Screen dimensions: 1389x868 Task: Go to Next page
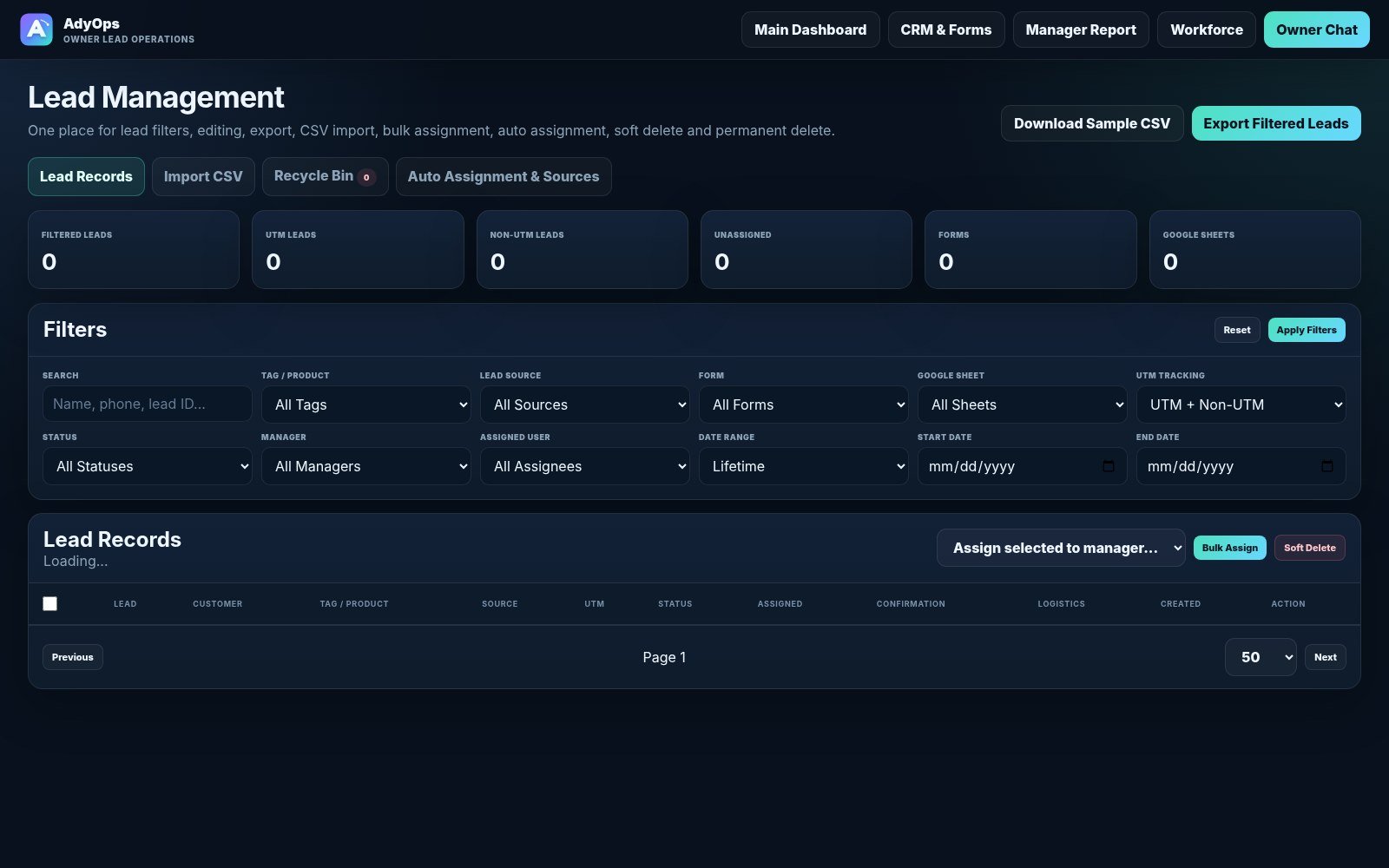(1326, 657)
